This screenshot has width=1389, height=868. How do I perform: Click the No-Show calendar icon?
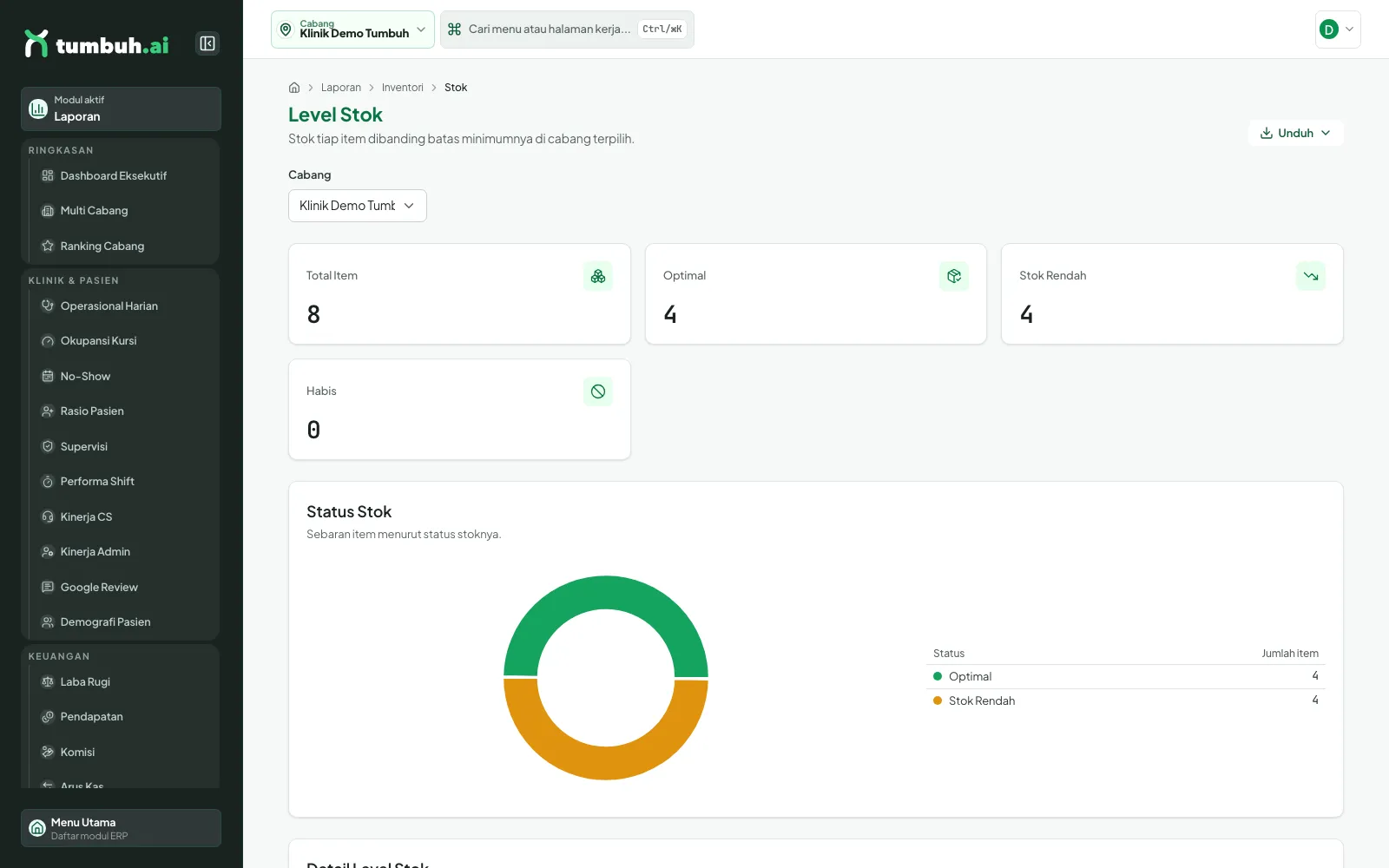pyautogui.click(x=48, y=377)
